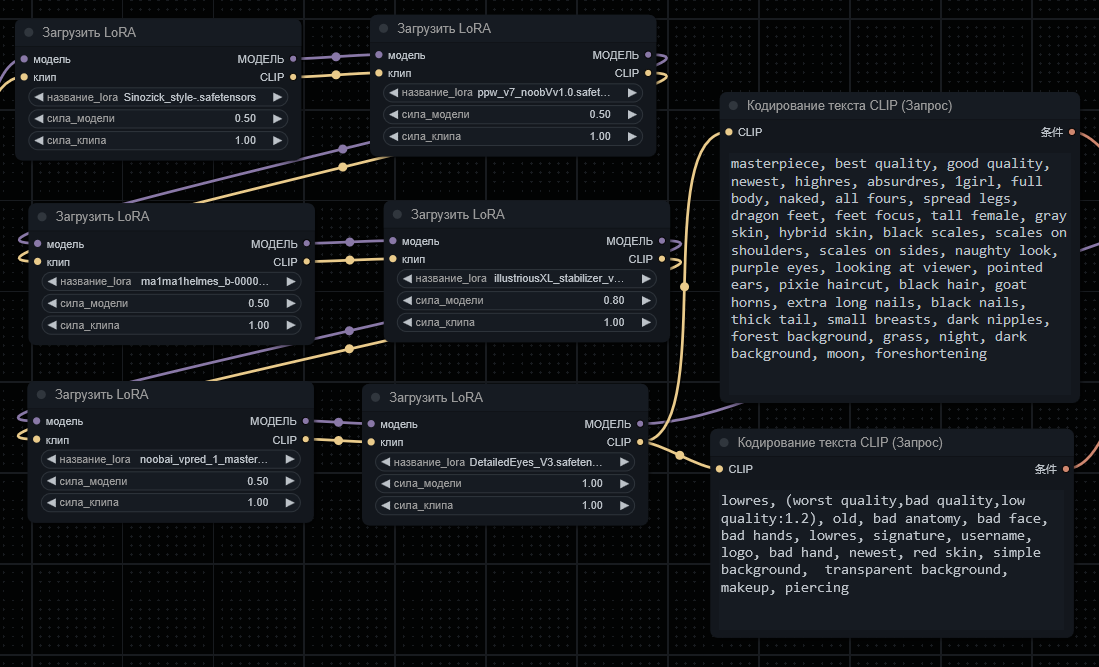Open the LoRA list showing ma1ma1helmes_b-0000…
This screenshot has width=1099, height=667.
pyautogui.click(x=172, y=282)
